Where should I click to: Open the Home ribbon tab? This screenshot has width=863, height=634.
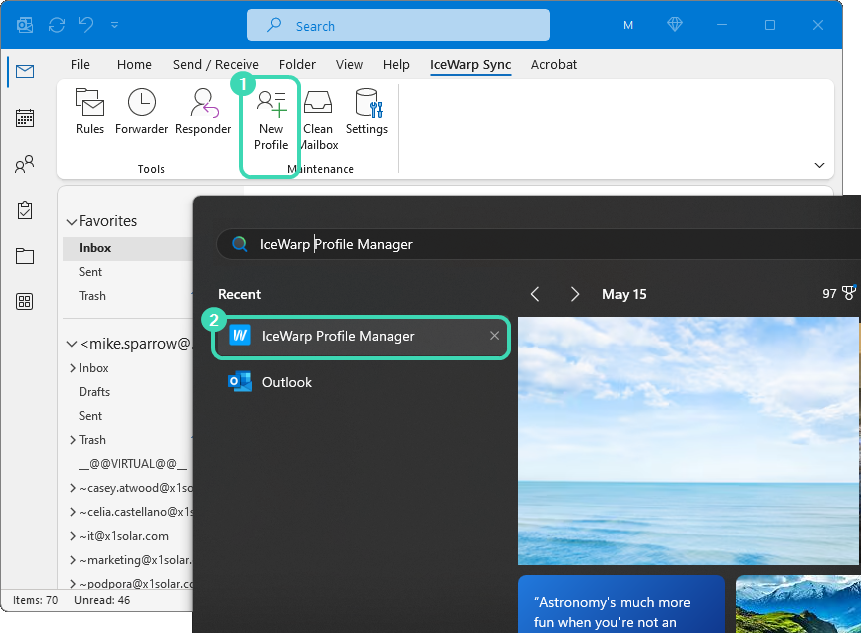(134, 64)
